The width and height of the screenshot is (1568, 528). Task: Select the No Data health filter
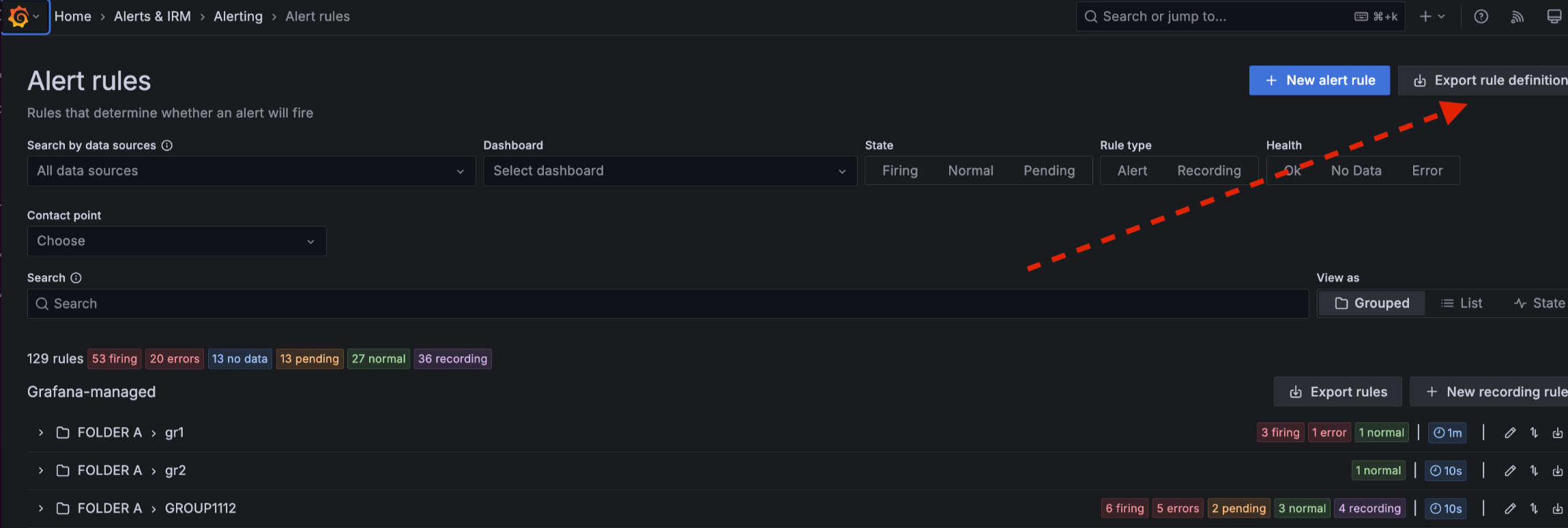[1356, 171]
